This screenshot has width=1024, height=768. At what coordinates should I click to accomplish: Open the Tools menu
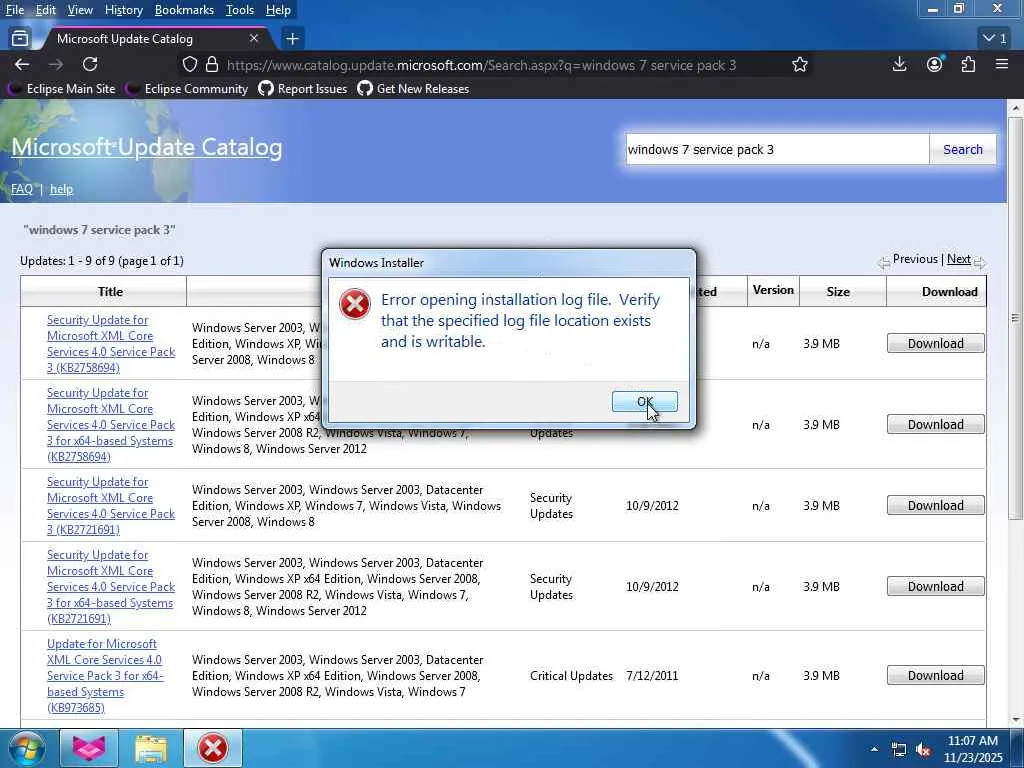pos(240,10)
